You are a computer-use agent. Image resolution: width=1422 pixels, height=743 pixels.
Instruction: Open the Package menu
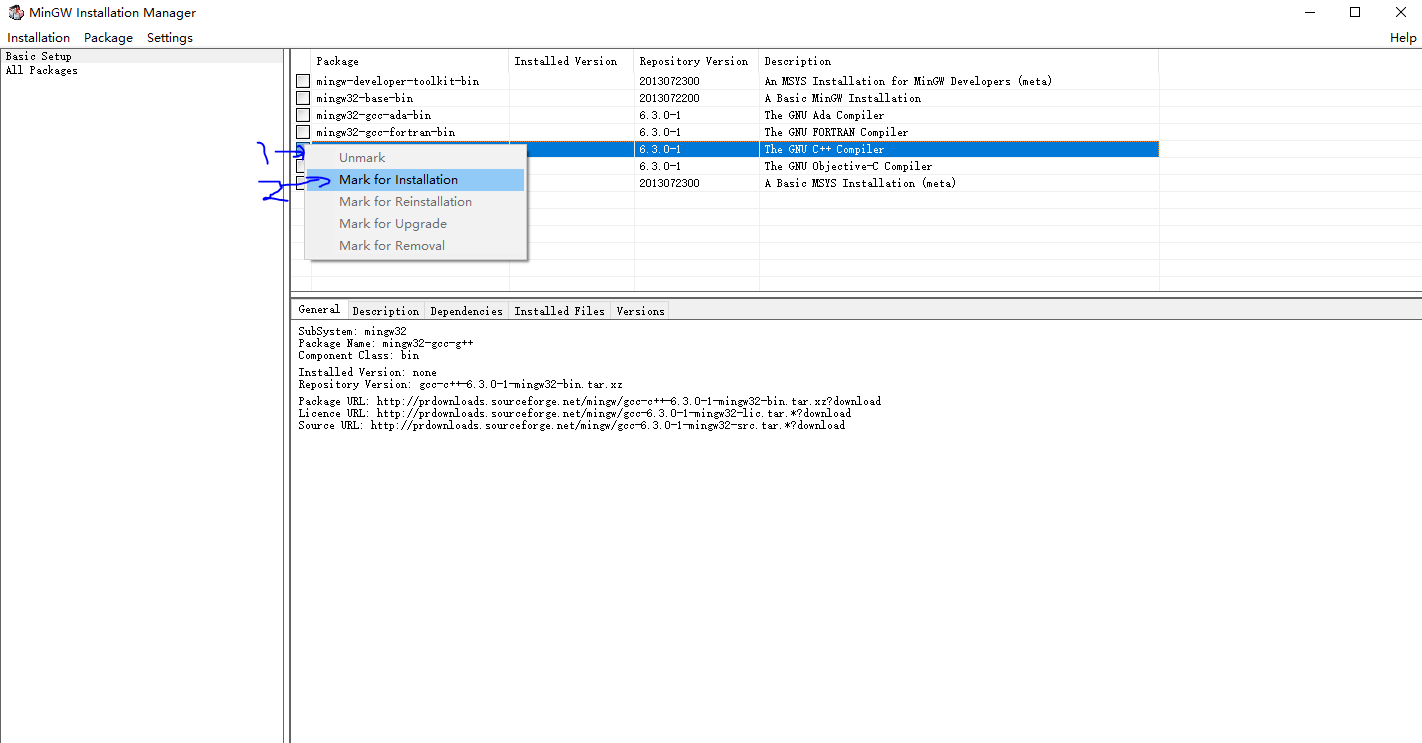[108, 37]
